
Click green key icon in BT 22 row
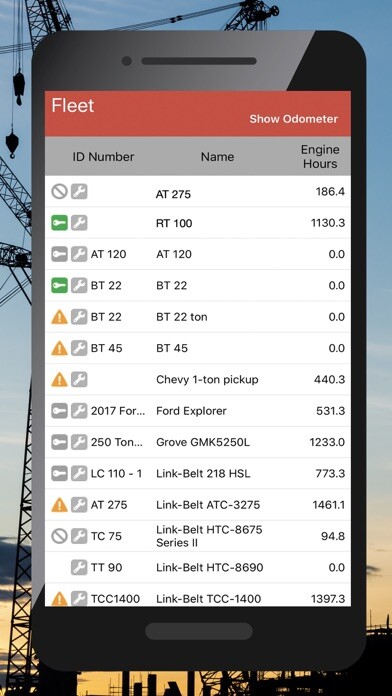pos(59,285)
